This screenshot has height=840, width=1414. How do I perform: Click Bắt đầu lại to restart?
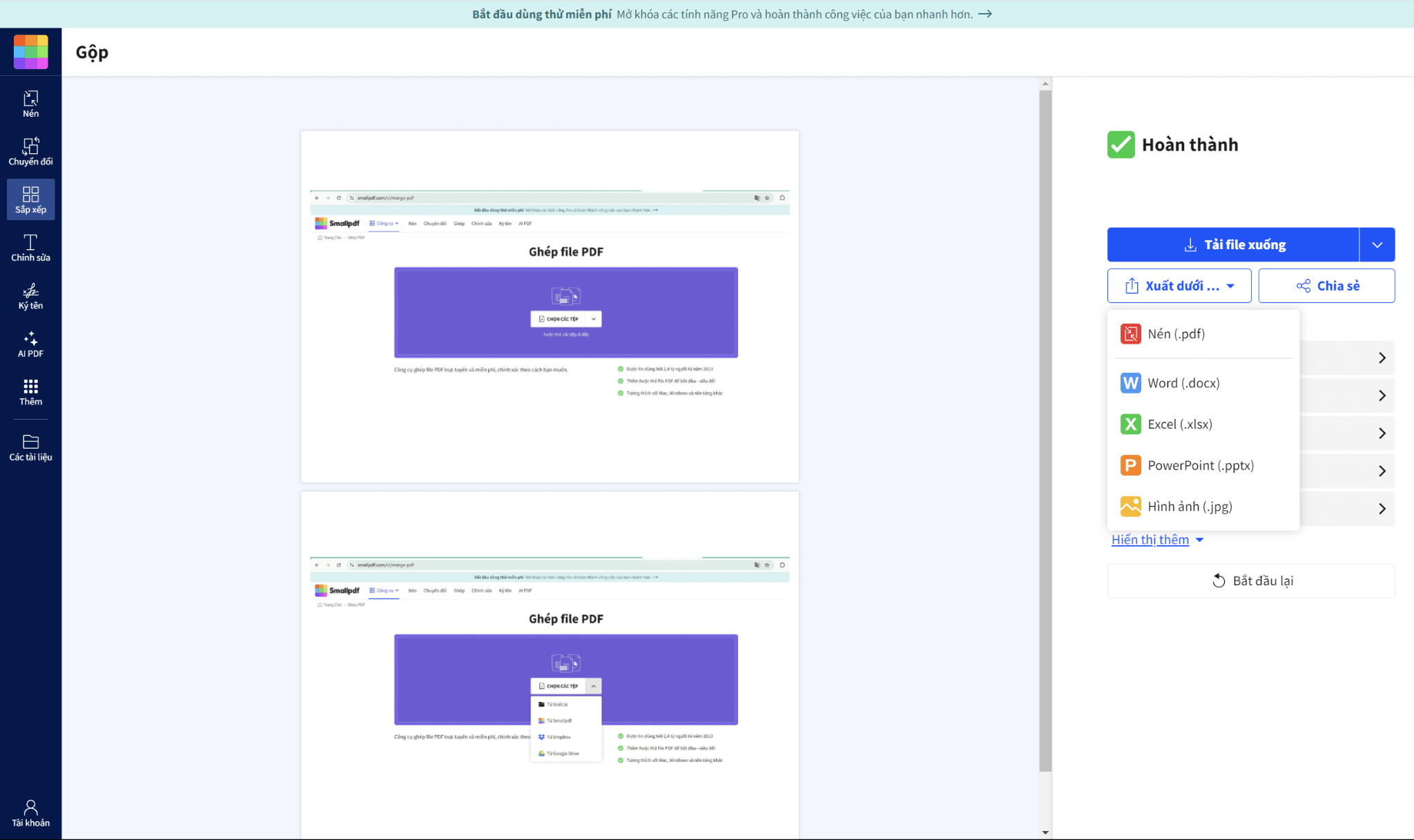(1251, 580)
